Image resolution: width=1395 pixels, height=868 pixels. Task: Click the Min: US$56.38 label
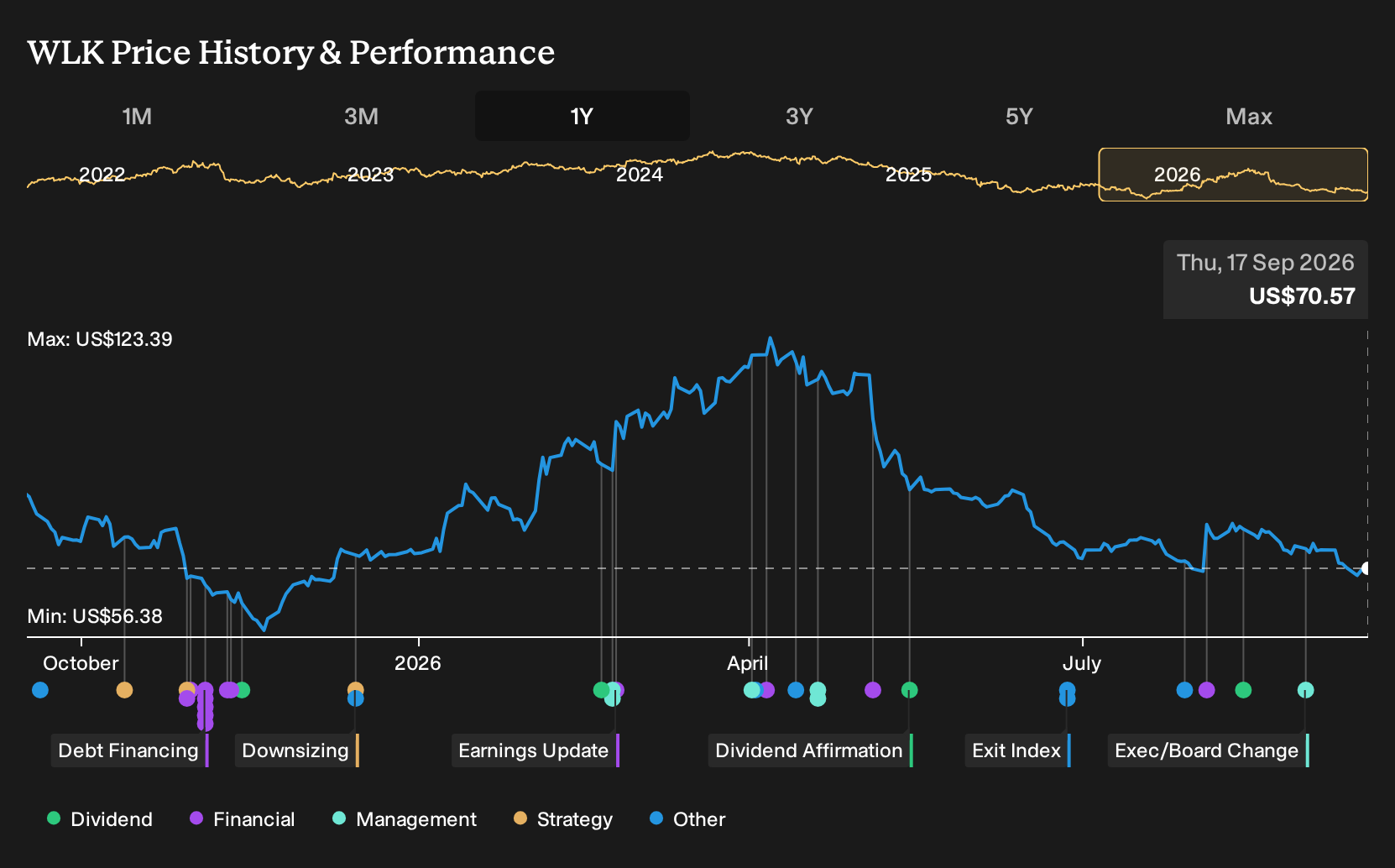[x=95, y=616]
